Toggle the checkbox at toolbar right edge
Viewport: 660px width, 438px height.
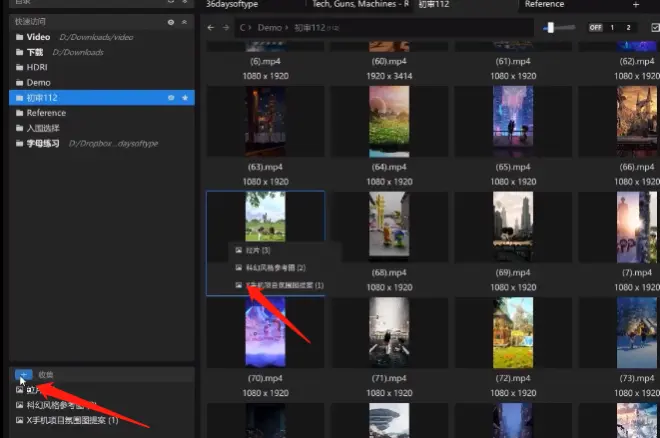pyautogui.click(x=655, y=28)
